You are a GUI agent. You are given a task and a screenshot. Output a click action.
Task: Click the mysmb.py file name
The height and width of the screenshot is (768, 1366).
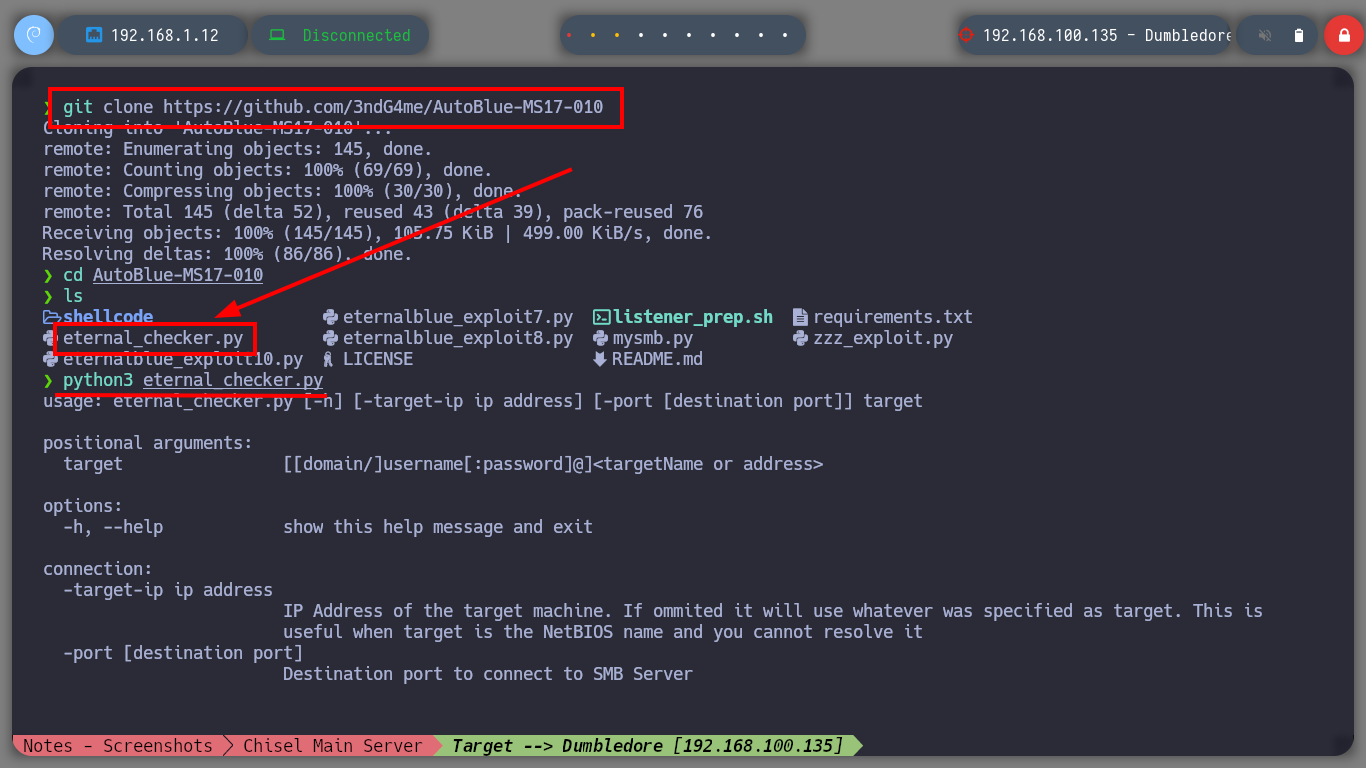pyautogui.click(x=653, y=338)
